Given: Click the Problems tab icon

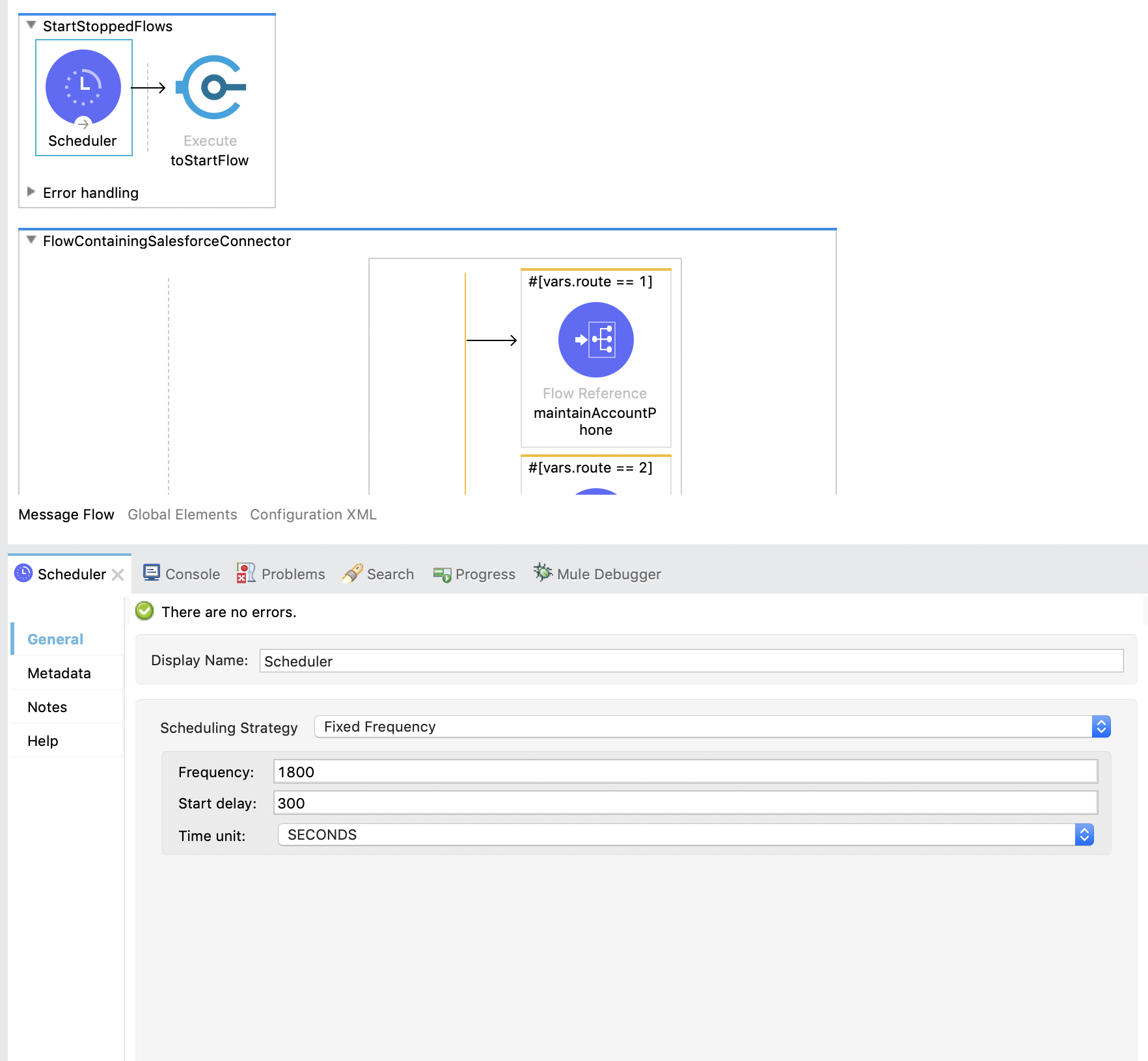Looking at the screenshot, I should pyautogui.click(x=246, y=573).
